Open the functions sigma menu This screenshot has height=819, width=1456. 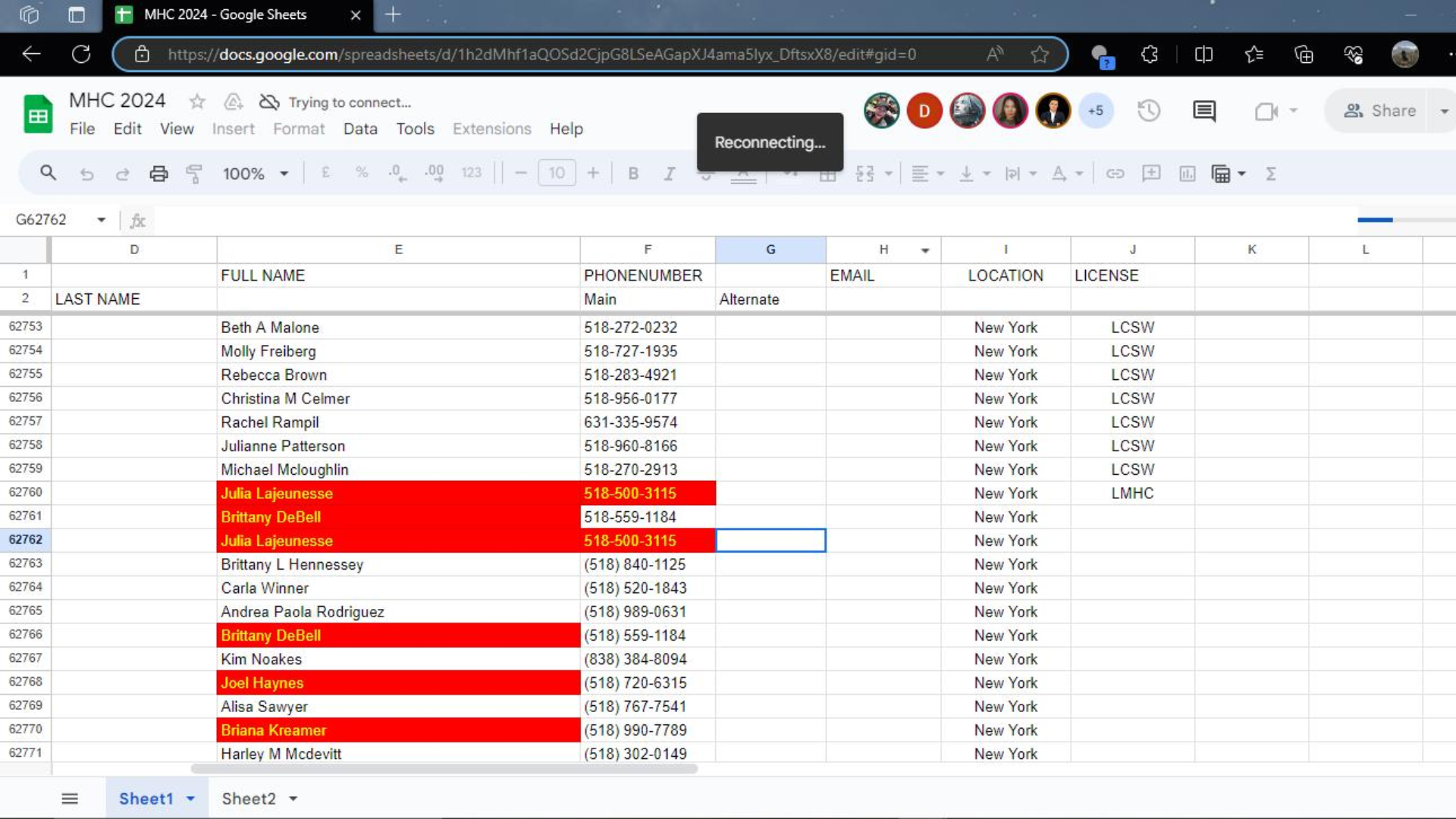tap(1271, 174)
